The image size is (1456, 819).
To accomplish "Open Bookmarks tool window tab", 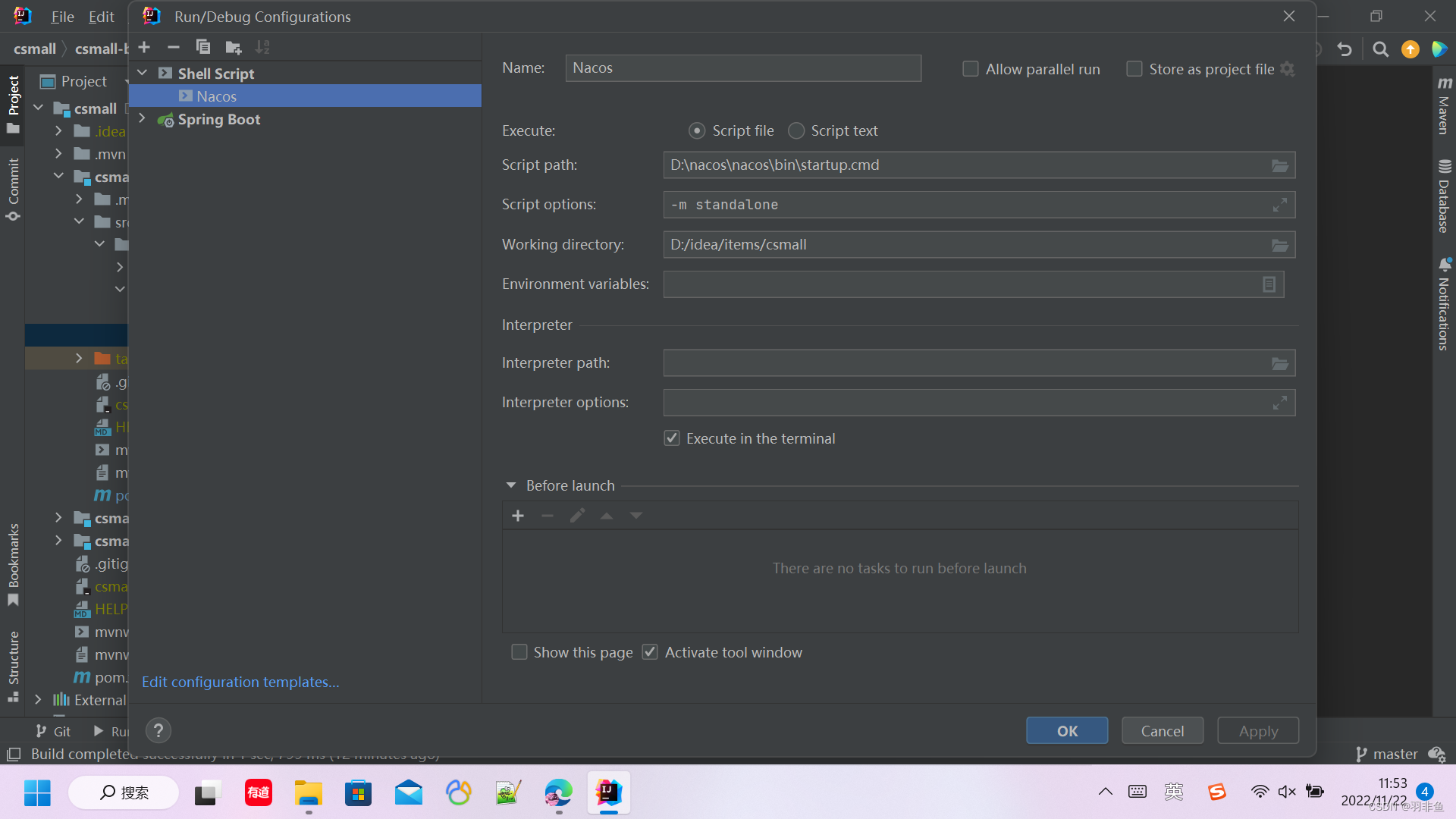I will tap(13, 565).
